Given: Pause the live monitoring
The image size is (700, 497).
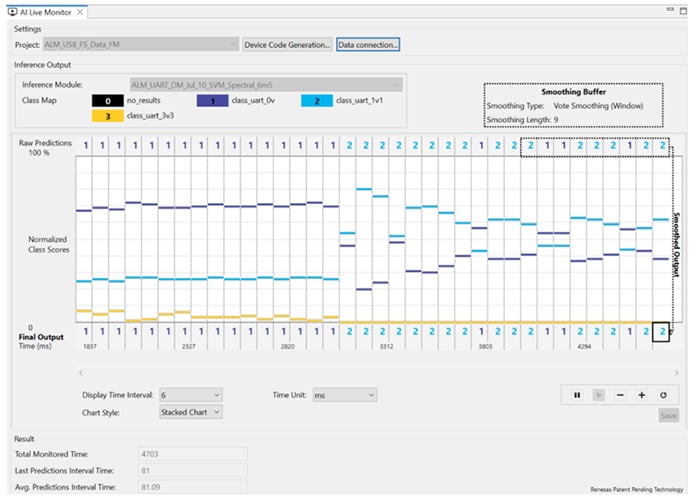Looking at the screenshot, I should tap(577, 395).
